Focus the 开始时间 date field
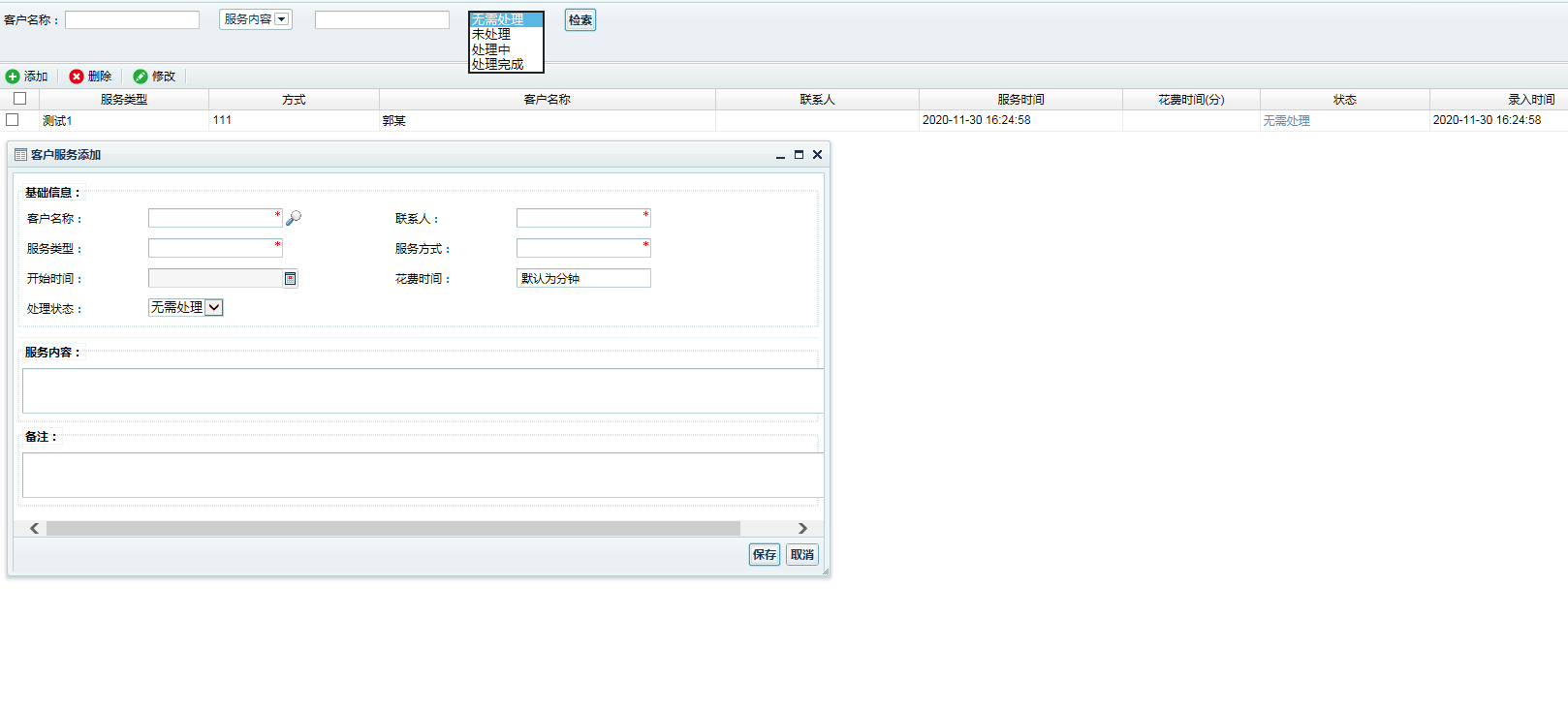The width and height of the screenshot is (1568, 711). [215, 278]
